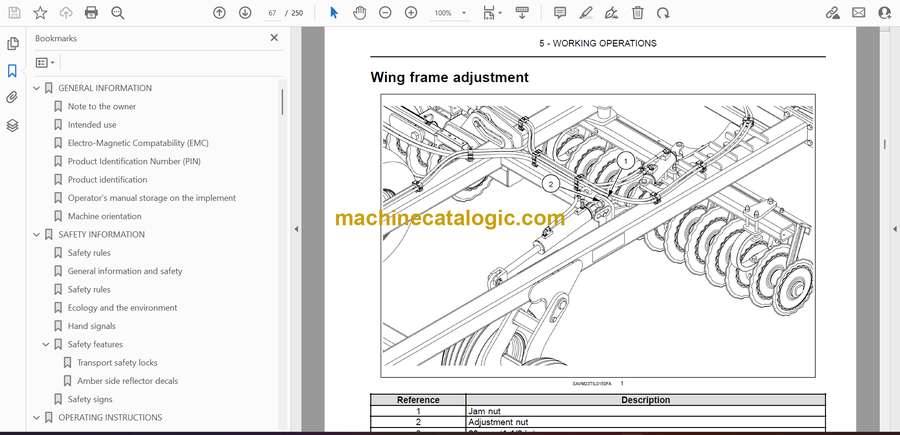
Task: Open the page thumbnails panel
Action: [x=12, y=44]
